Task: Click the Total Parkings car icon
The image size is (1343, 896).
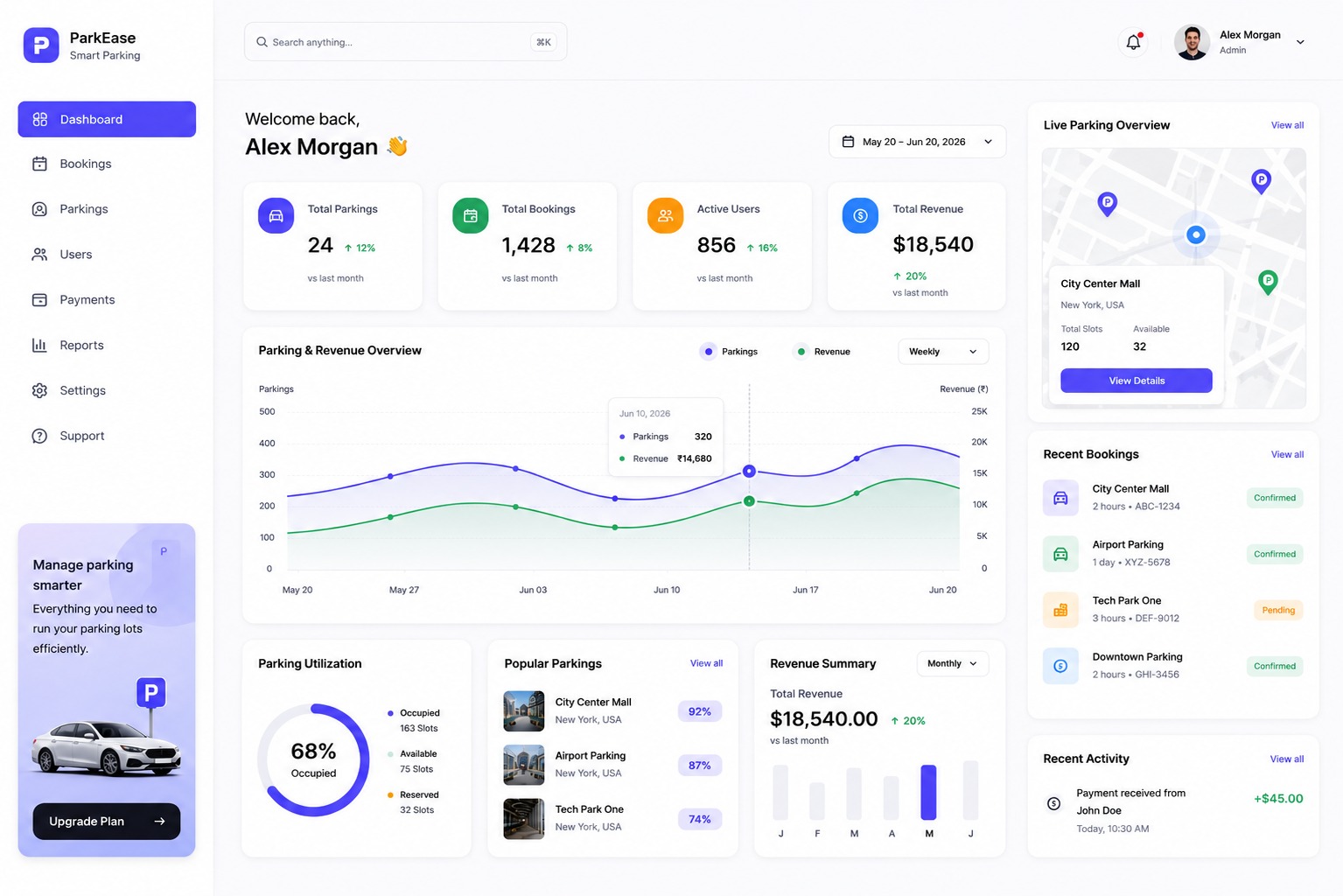Action: 276,215
